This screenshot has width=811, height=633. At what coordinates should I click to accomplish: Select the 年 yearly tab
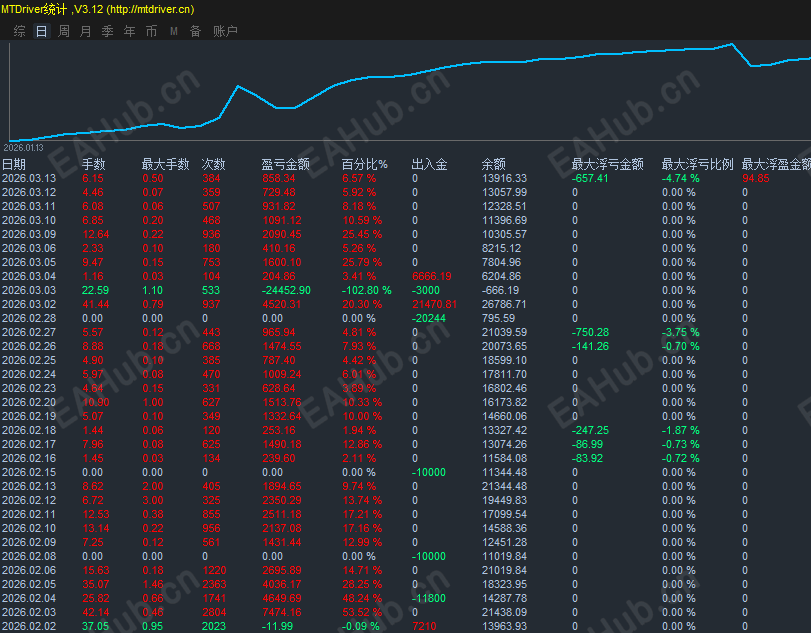point(129,31)
